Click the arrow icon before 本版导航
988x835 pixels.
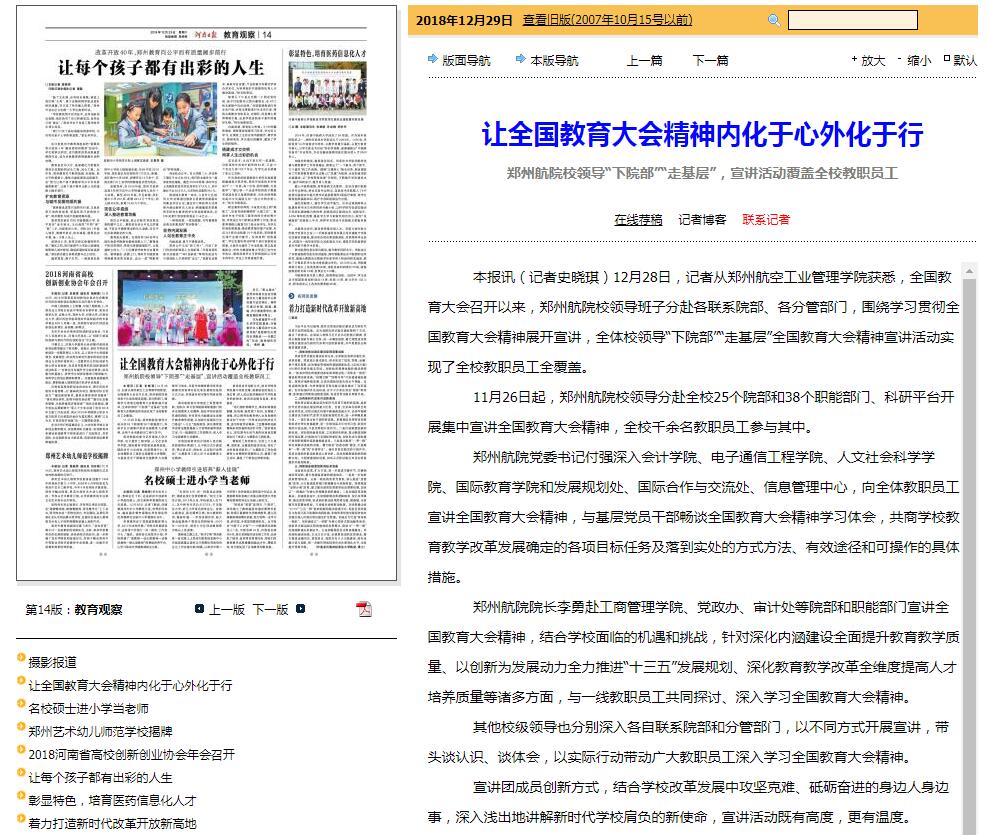[520, 59]
